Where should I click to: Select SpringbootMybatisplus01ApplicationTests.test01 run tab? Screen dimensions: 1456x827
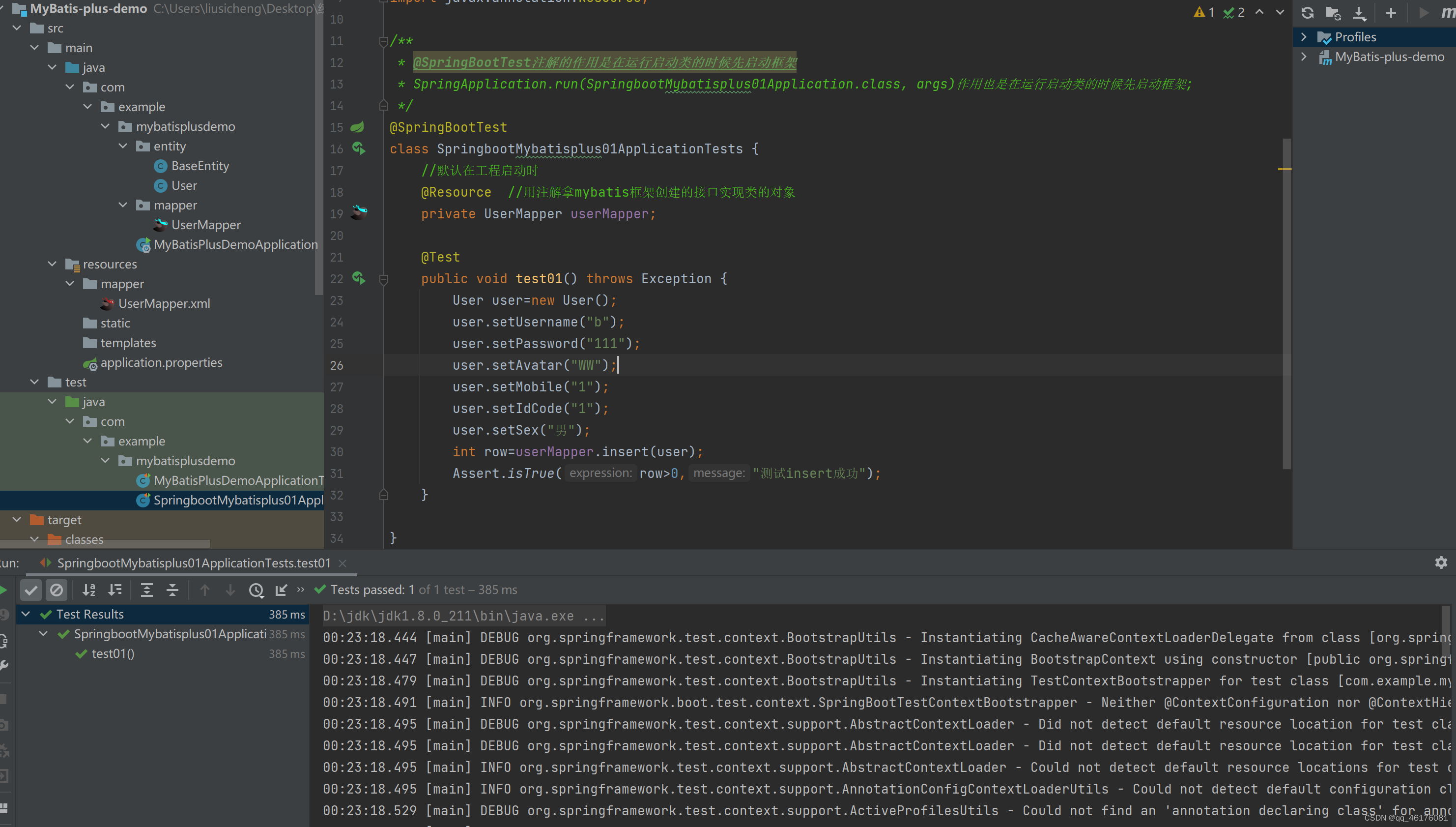tap(193, 563)
